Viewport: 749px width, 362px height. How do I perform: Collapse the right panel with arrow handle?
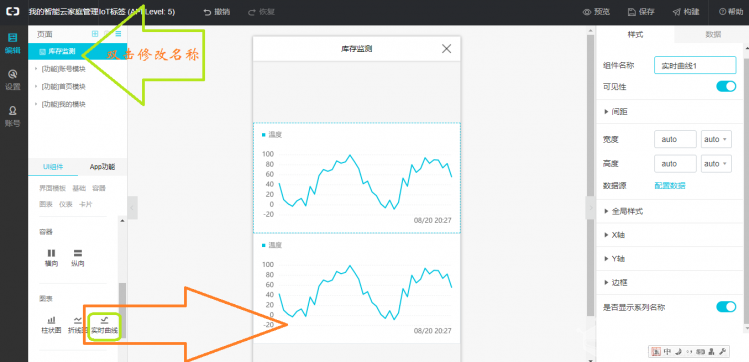click(x=590, y=208)
